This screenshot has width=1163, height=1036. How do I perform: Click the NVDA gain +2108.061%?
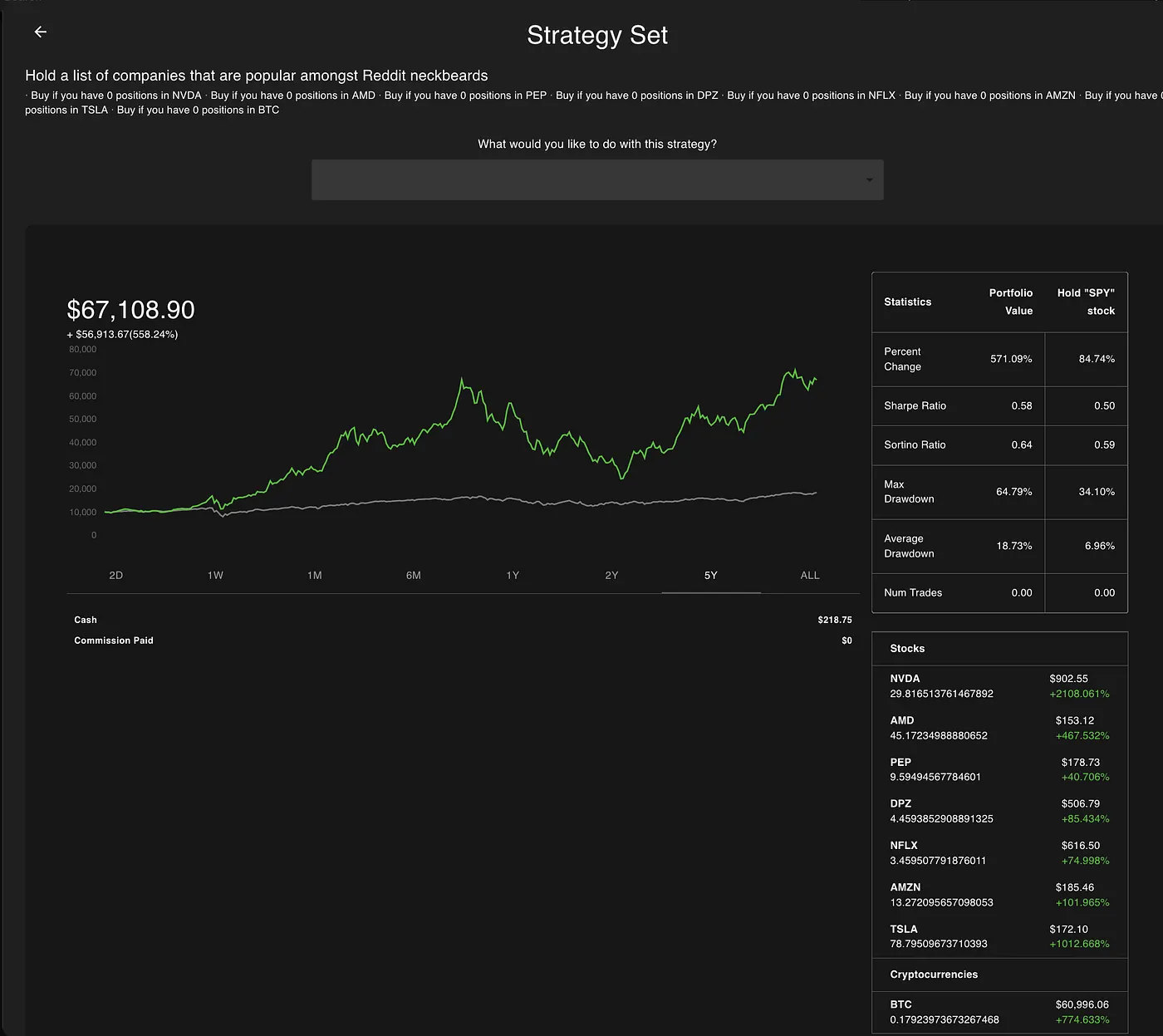(x=1079, y=694)
